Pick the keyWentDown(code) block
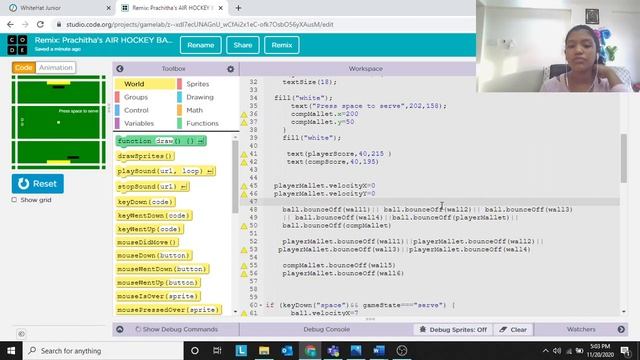 [x=154, y=216]
